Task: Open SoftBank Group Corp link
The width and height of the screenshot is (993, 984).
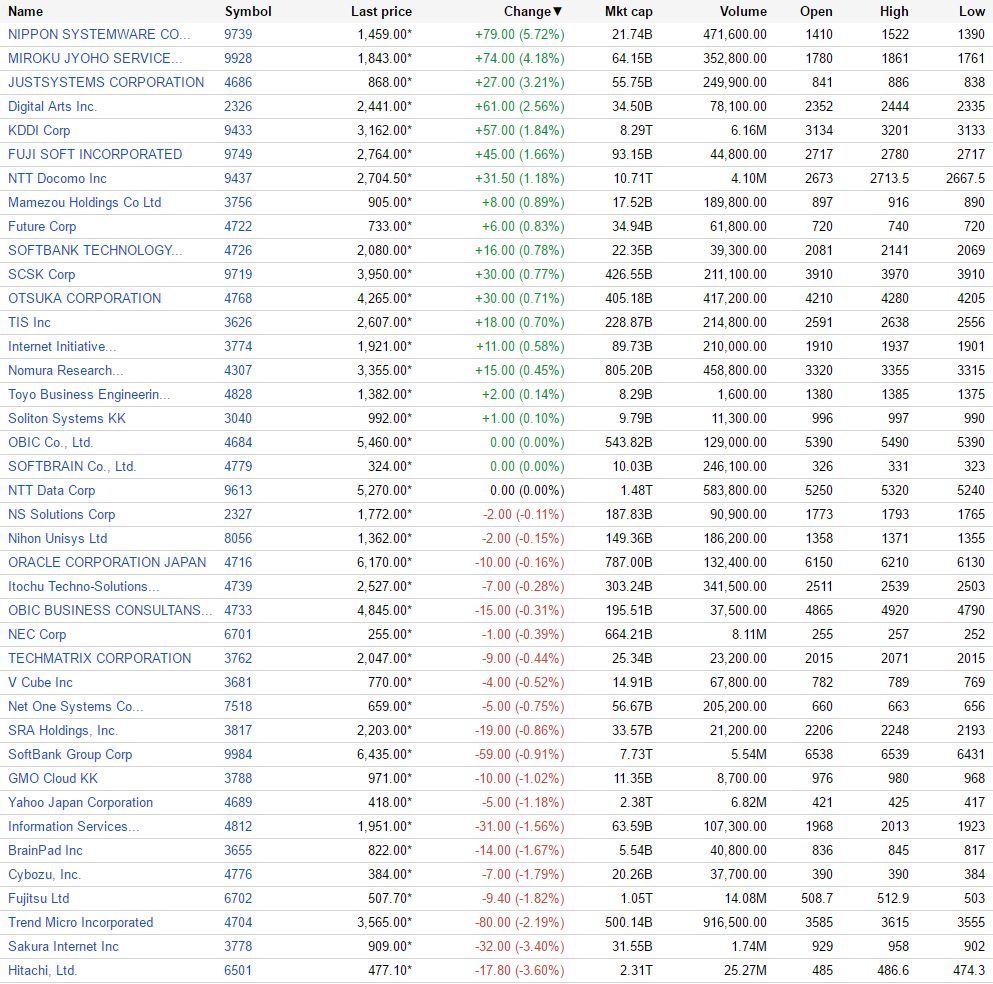Action: click(x=70, y=755)
